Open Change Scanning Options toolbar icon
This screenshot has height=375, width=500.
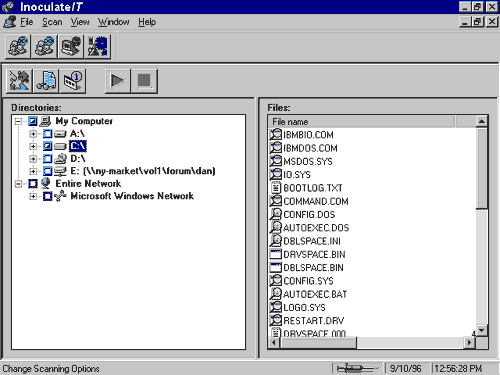(19, 81)
